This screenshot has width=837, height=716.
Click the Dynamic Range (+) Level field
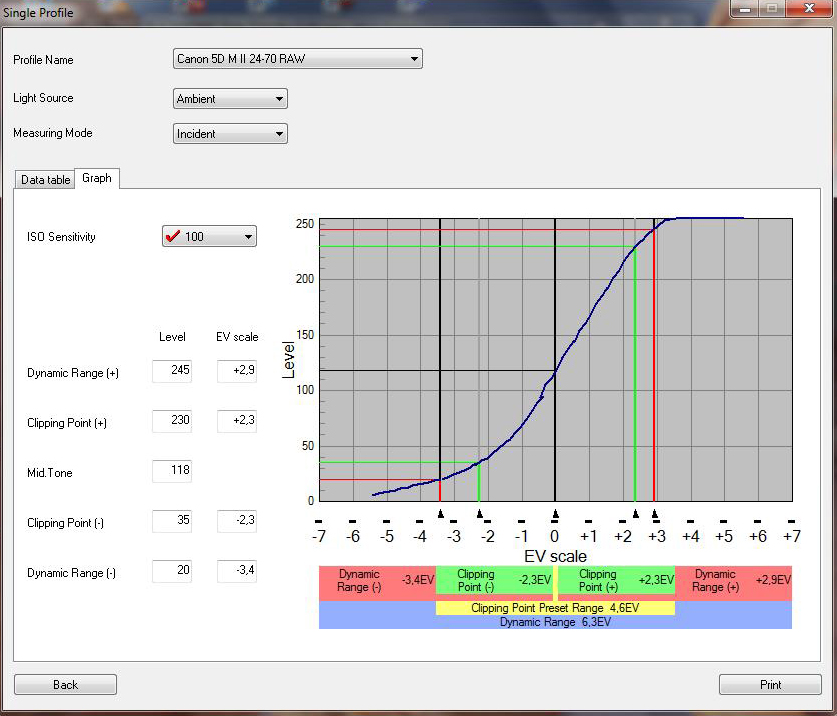coord(172,371)
